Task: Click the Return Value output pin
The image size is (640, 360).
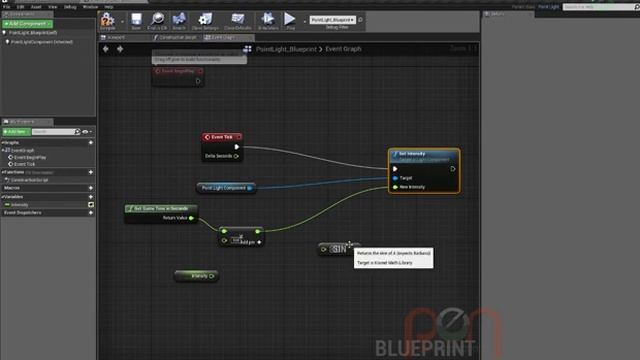Action: click(191, 218)
